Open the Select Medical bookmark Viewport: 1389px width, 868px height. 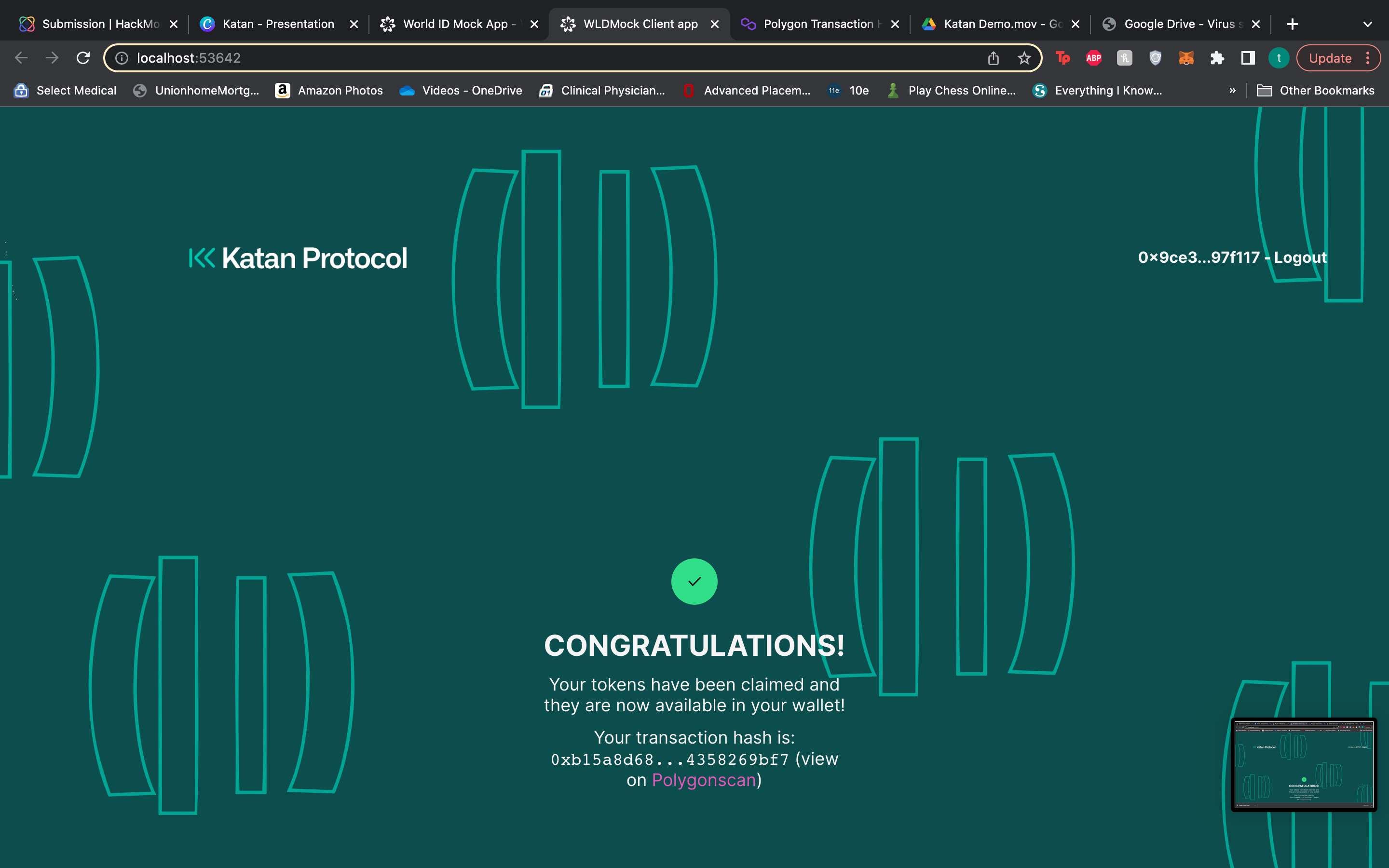click(65, 91)
